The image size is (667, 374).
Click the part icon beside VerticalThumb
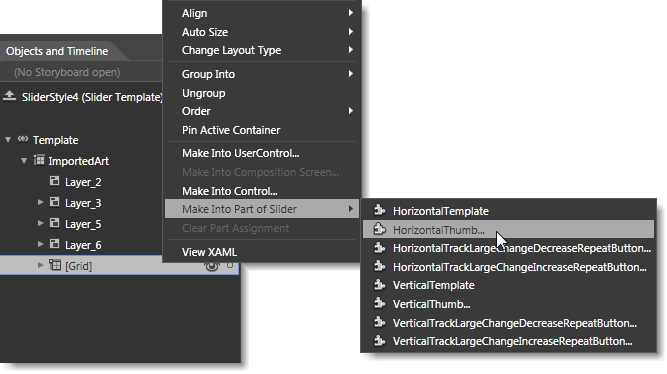[x=379, y=303]
